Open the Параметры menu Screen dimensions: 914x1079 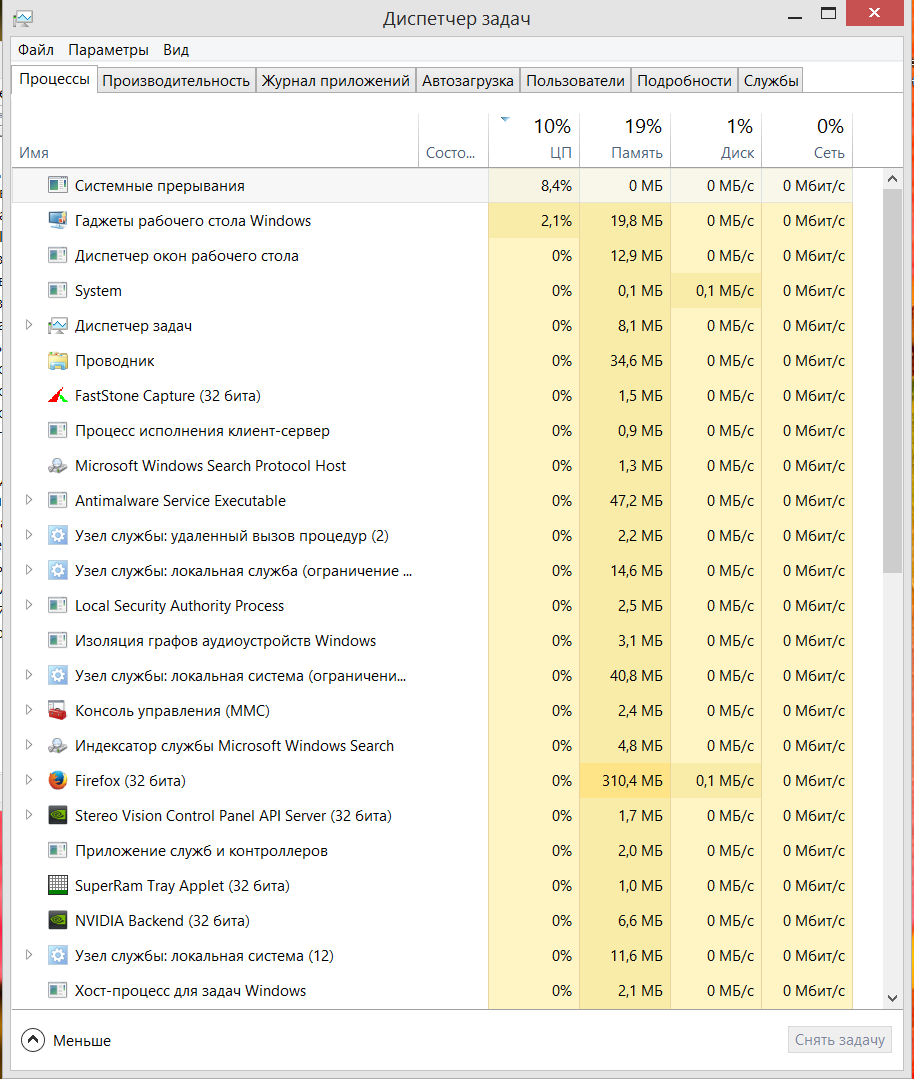108,50
